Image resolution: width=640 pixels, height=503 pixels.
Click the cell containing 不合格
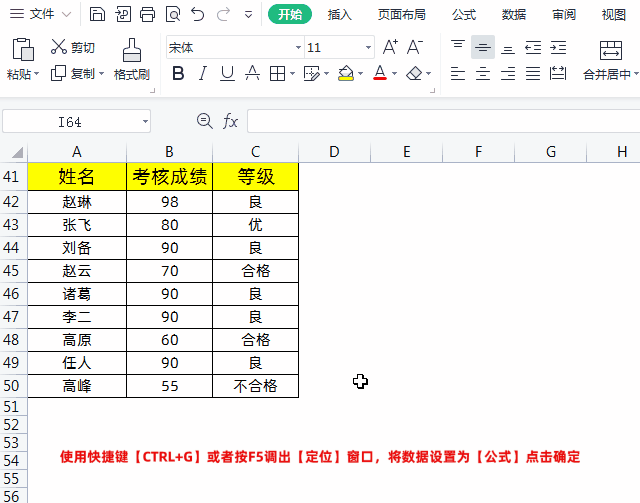point(256,386)
